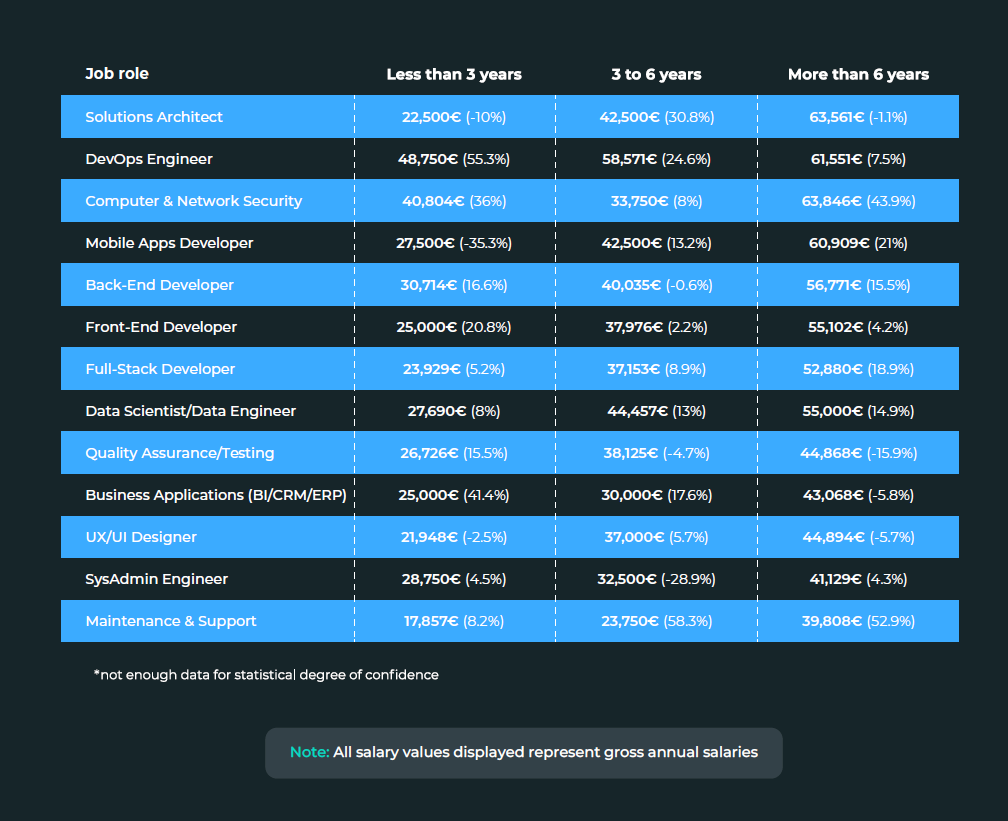Select the Back-End Developer row label

159,285
